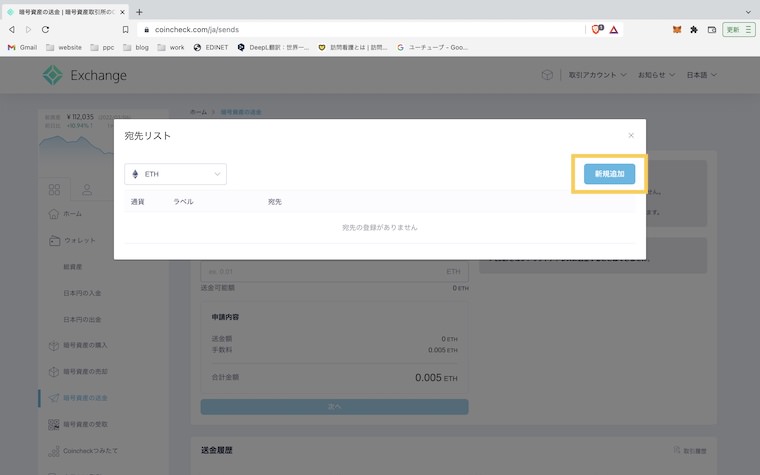Screen dimensions: 760x475
Task: Click the DeepL翻訳 bookmark
Action: coord(273,47)
